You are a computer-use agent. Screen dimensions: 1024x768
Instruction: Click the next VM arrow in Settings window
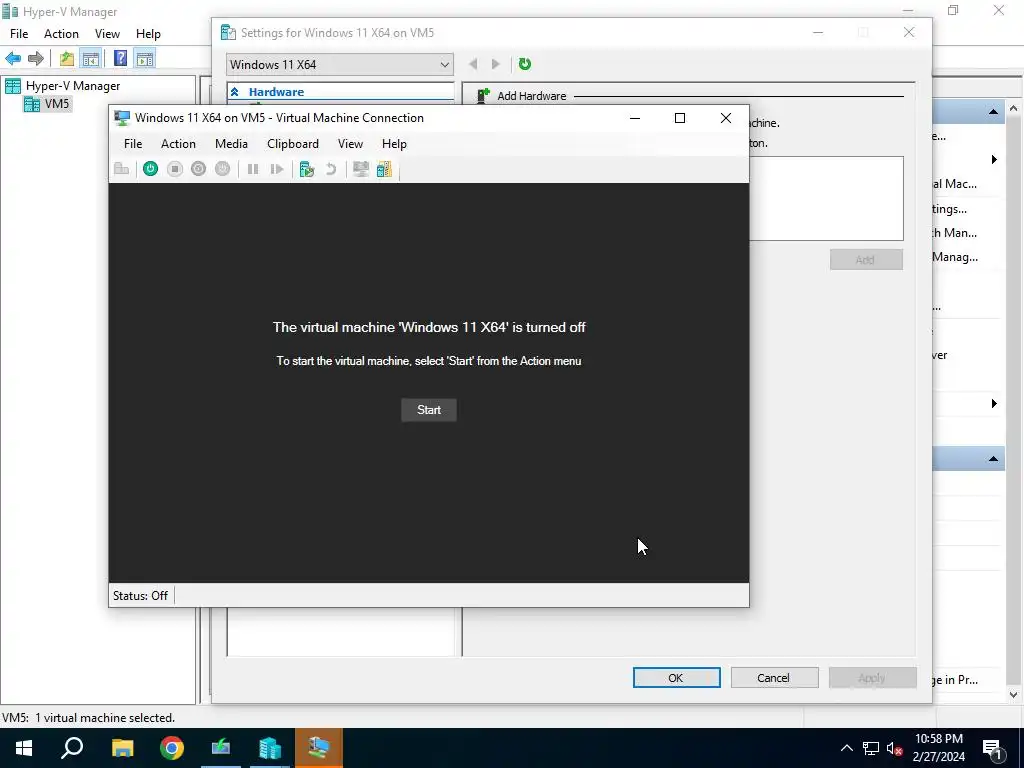[495, 64]
